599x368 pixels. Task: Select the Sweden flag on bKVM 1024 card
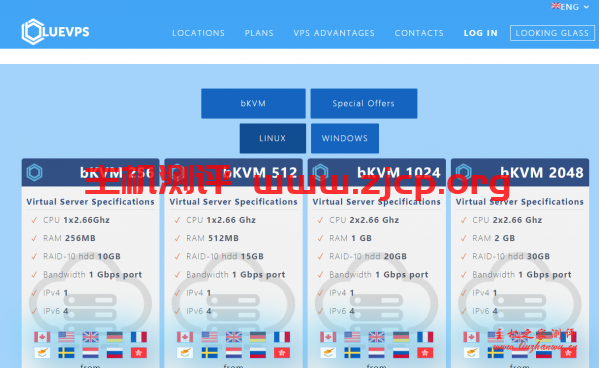[x=352, y=353]
